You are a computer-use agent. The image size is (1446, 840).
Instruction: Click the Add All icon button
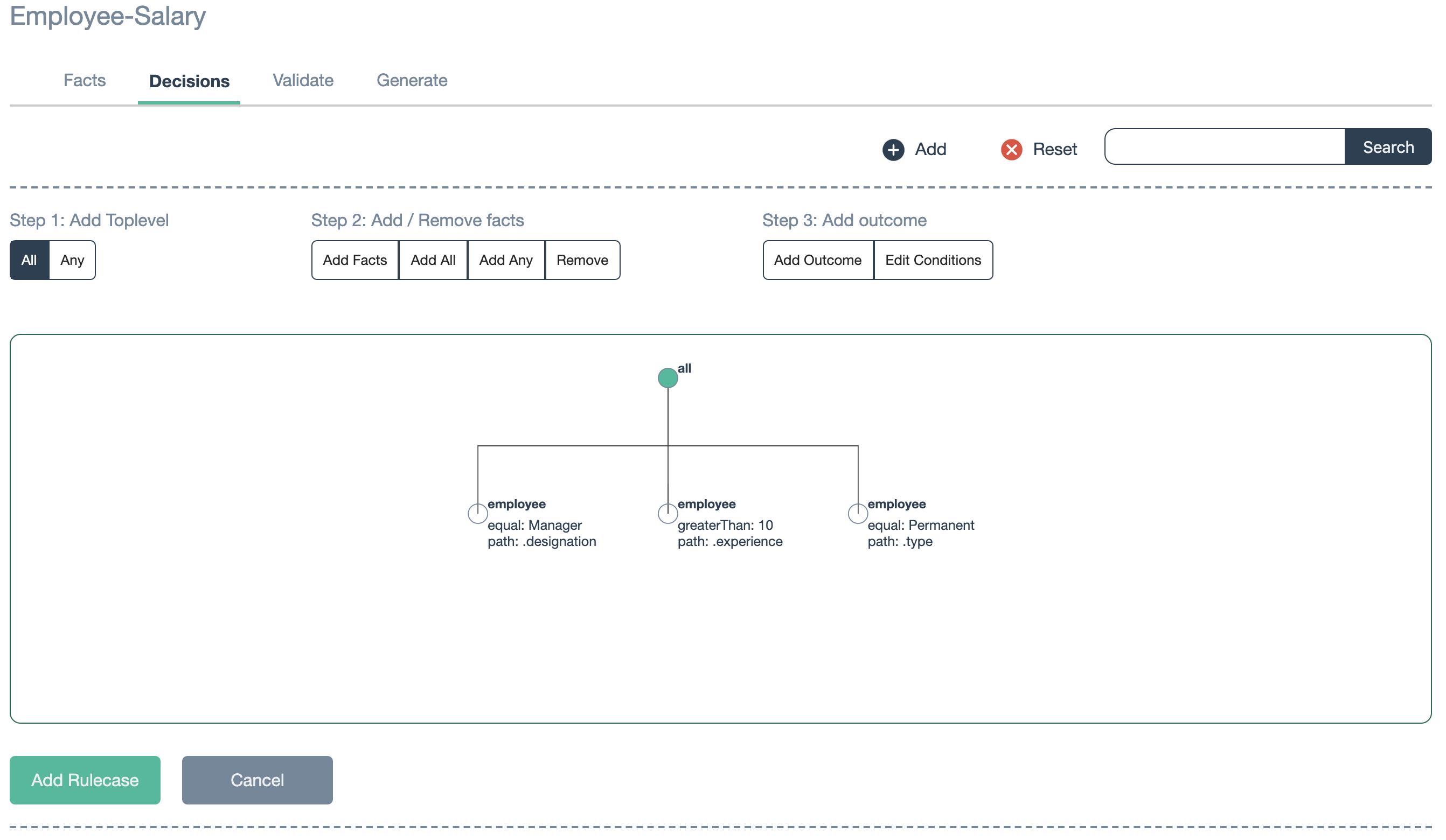pos(432,260)
